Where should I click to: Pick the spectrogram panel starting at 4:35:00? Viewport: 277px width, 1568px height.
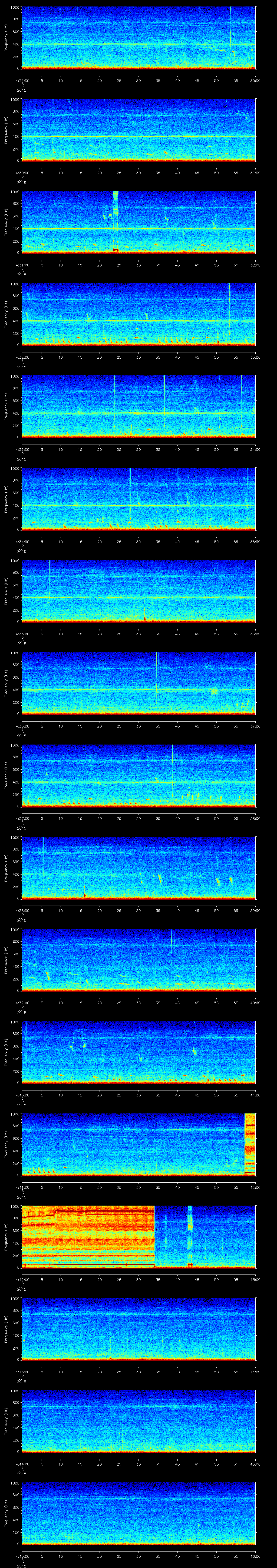[139, 591]
